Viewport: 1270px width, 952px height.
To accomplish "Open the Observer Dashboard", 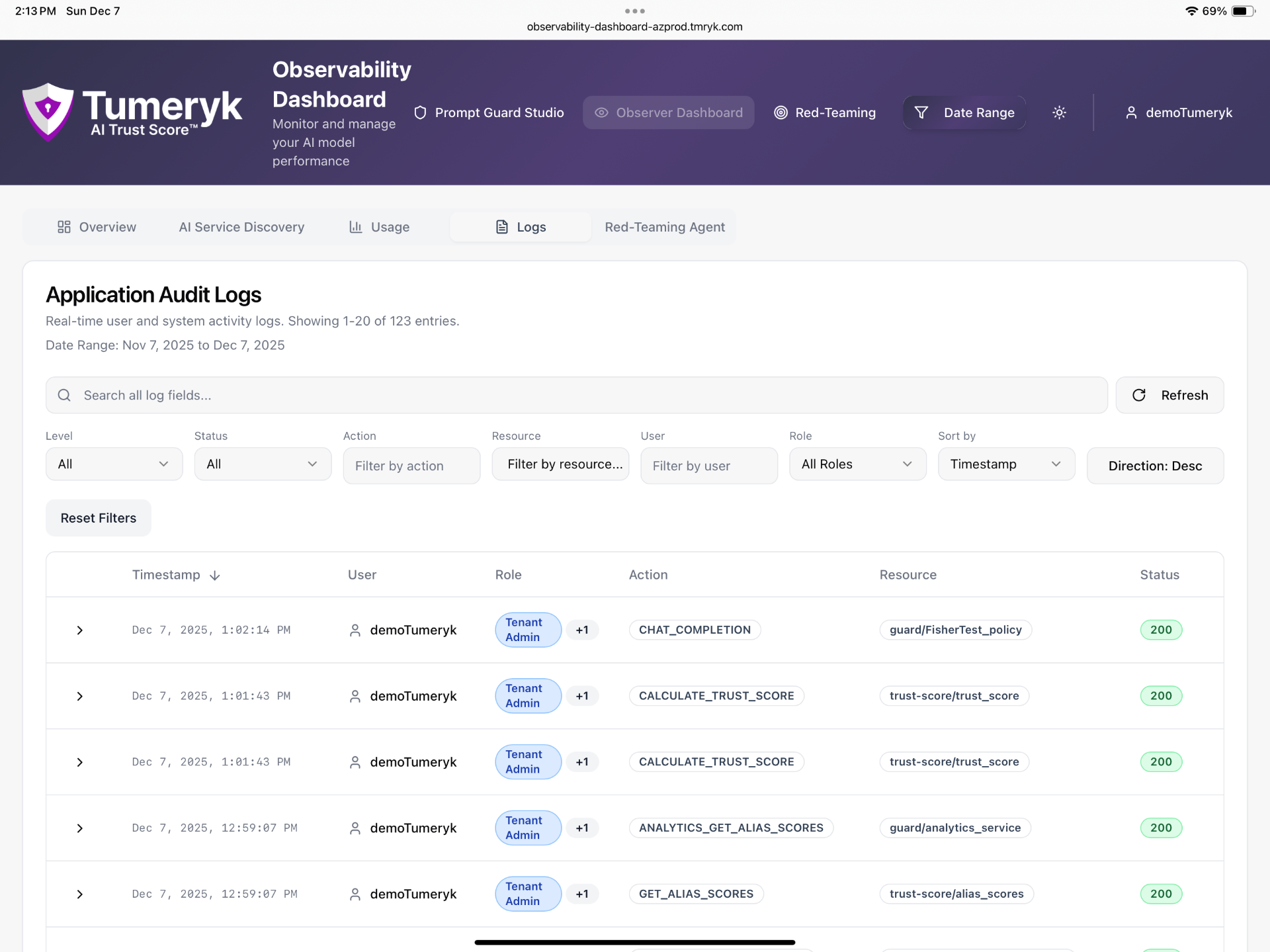I will [668, 112].
